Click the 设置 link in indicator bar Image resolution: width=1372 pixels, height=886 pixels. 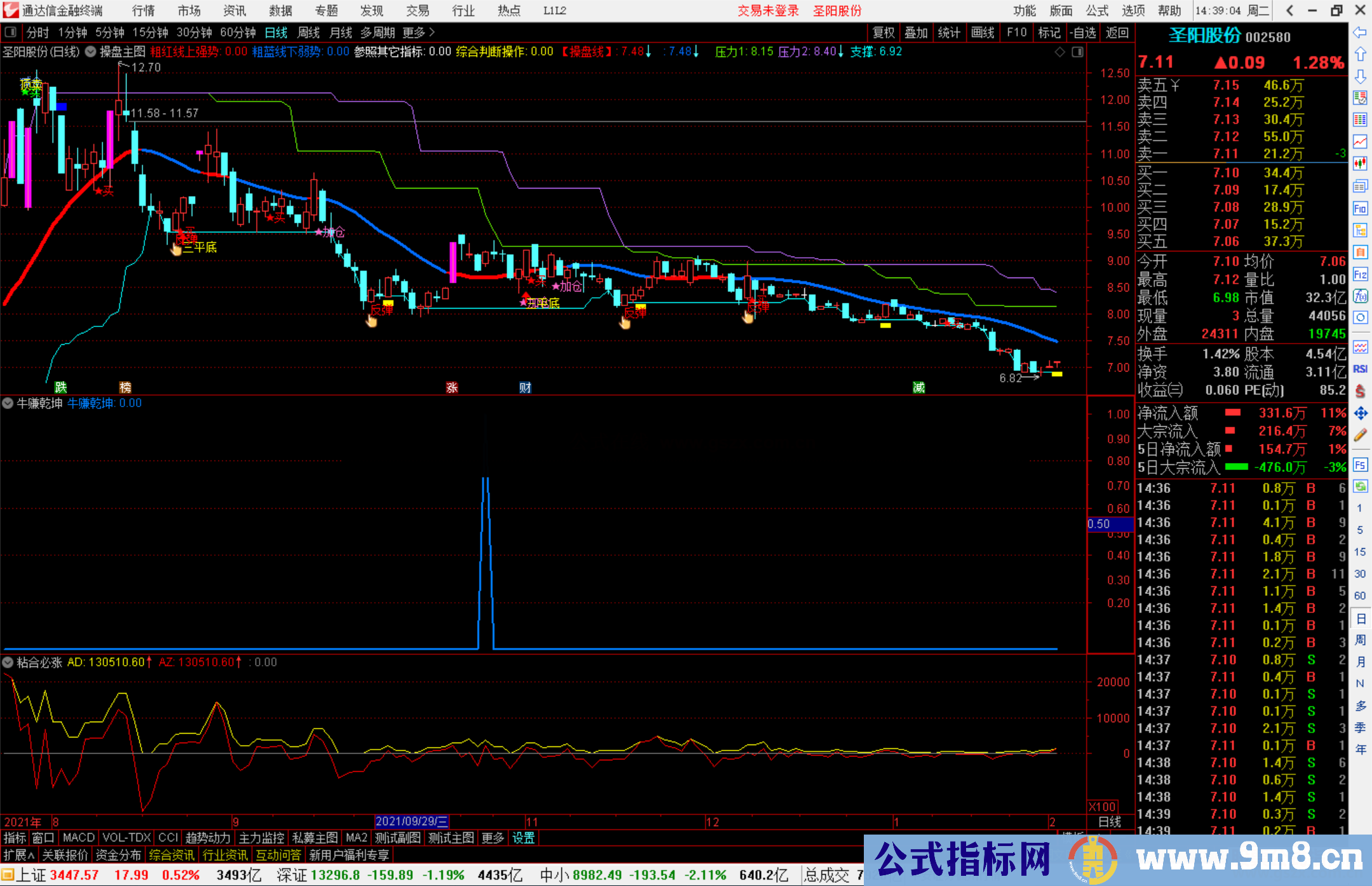[x=523, y=838]
